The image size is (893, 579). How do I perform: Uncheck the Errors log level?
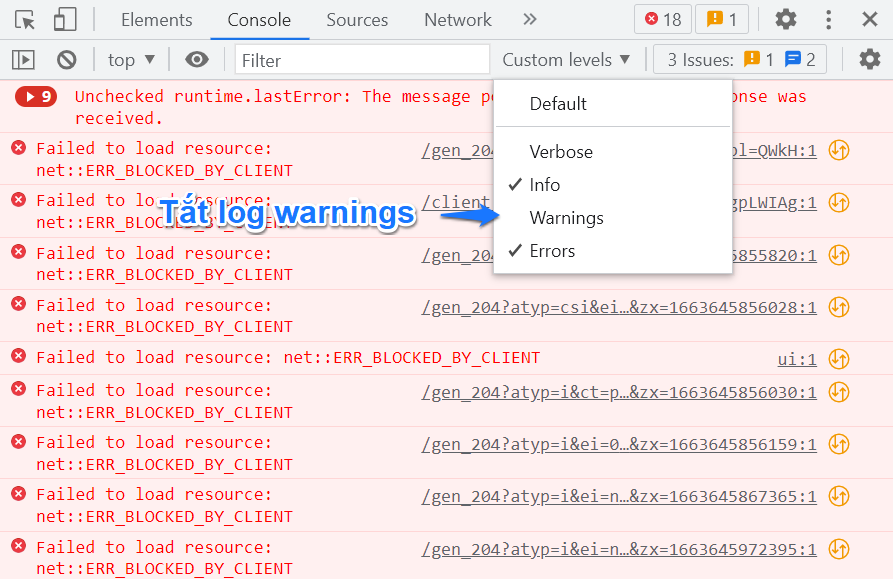[561, 251]
